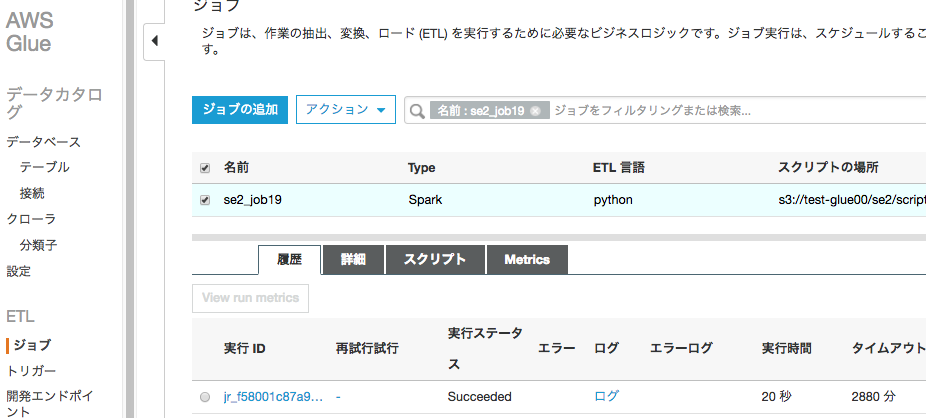This screenshot has height=418, width=926.
Task: Click the ETL 言語 column header
Action: pyautogui.click(x=619, y=168)
